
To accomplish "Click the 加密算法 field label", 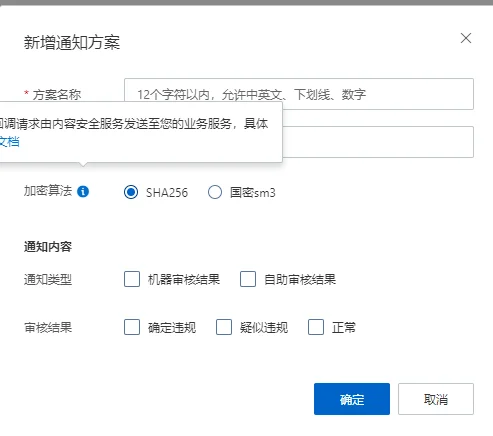I will [x=48, y=191].
